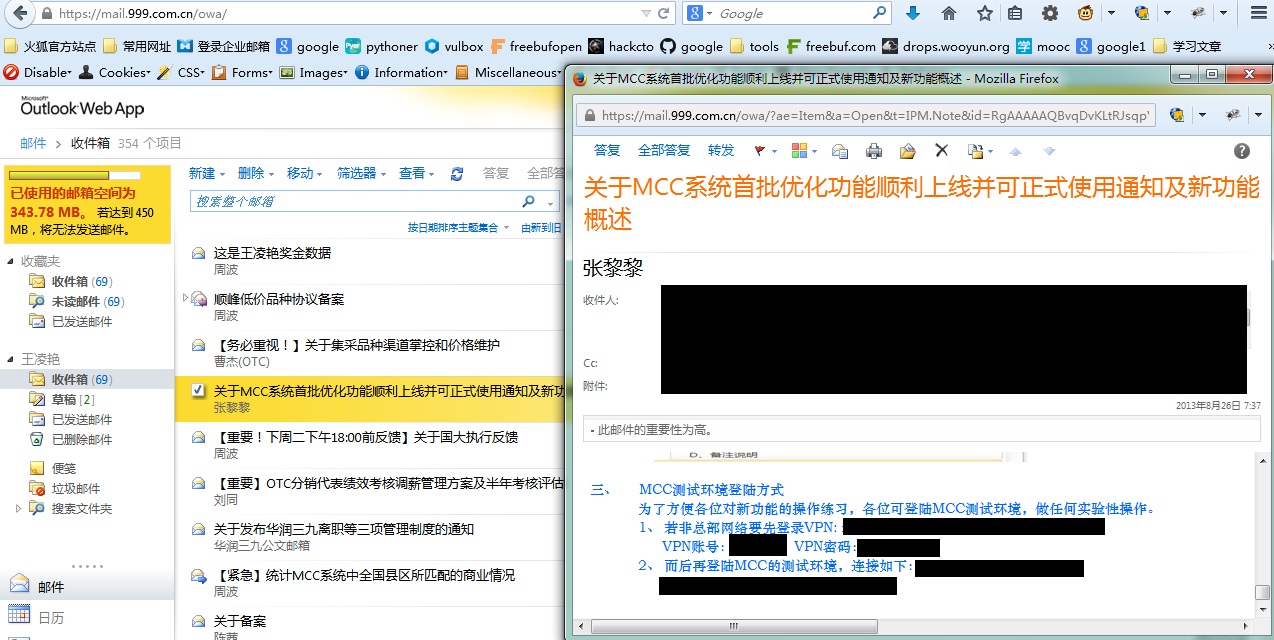Click the Google search magnifier icon
Screen dimensions: 1274x640
880,14
